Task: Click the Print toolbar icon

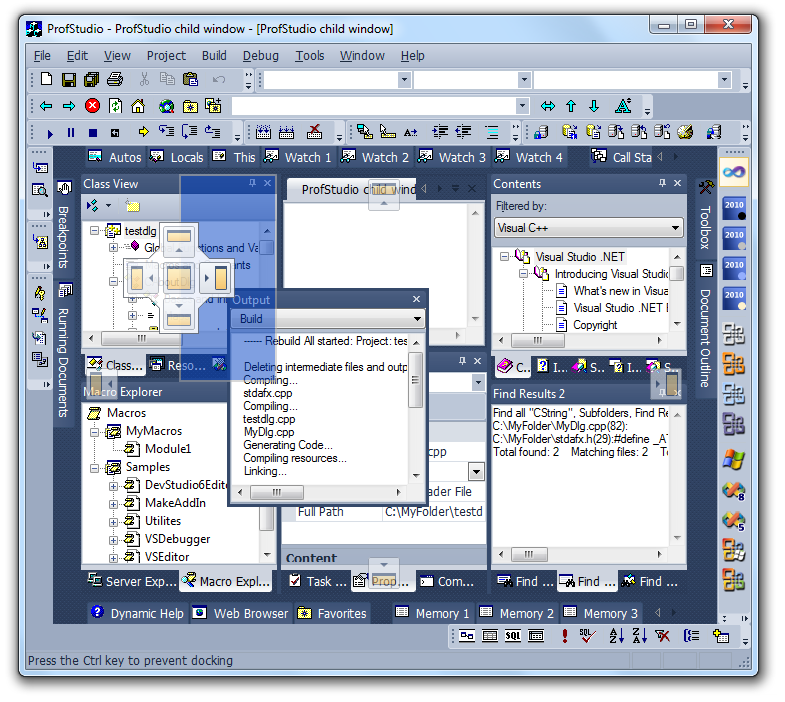Action: click(x=115, y=79)
